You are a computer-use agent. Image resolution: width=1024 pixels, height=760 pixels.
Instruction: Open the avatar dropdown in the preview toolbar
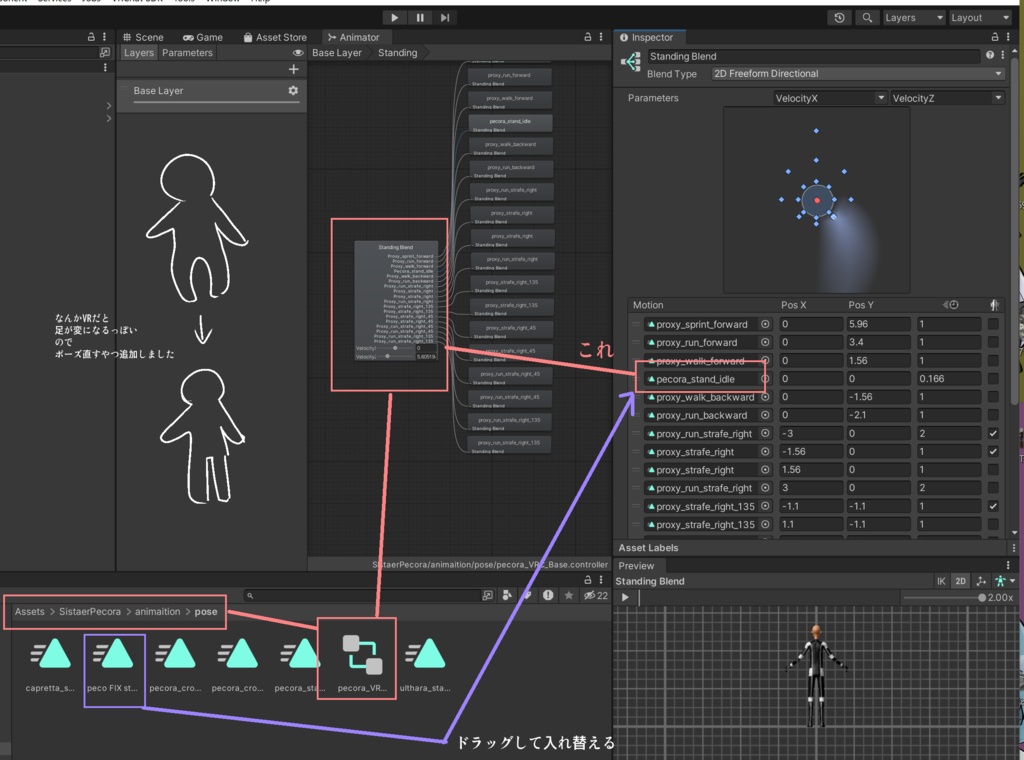point(1004,581)
